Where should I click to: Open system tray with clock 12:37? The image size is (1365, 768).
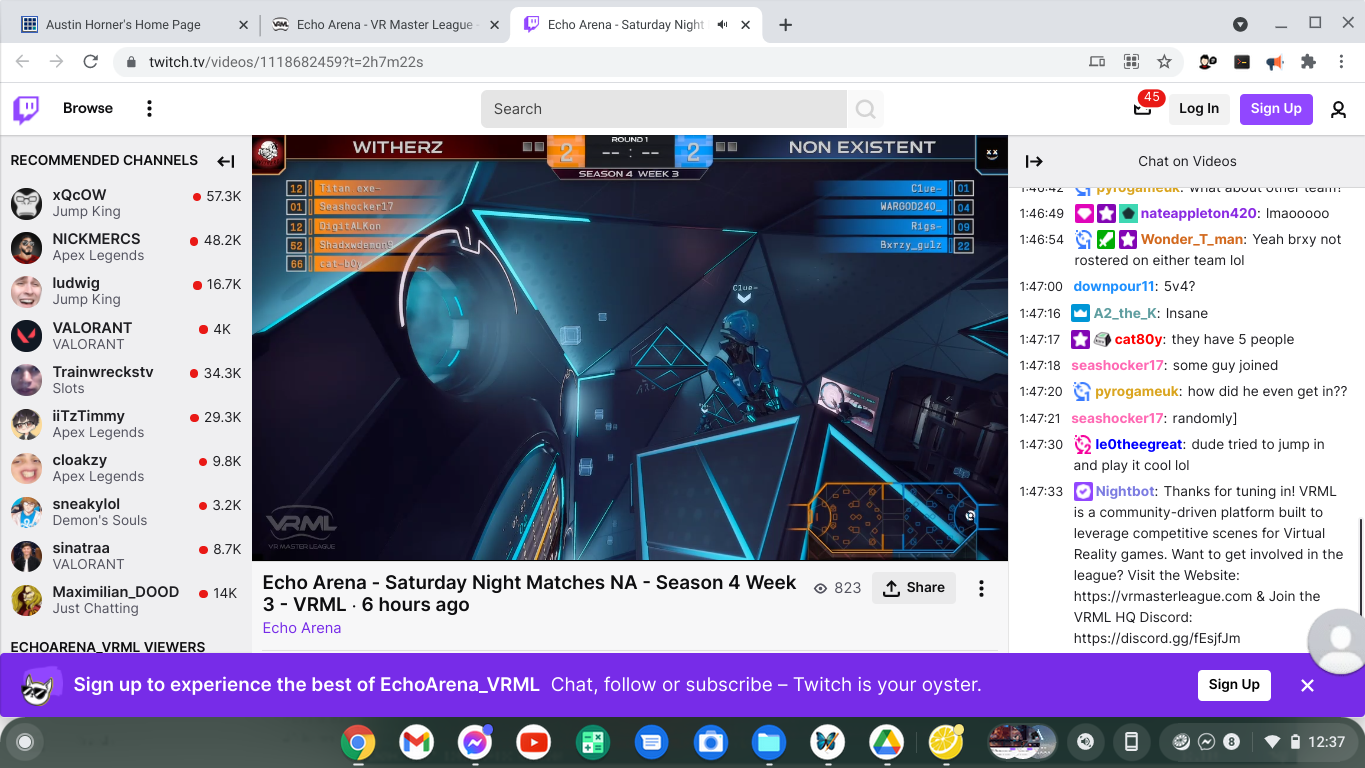[x=1306, y=742]
